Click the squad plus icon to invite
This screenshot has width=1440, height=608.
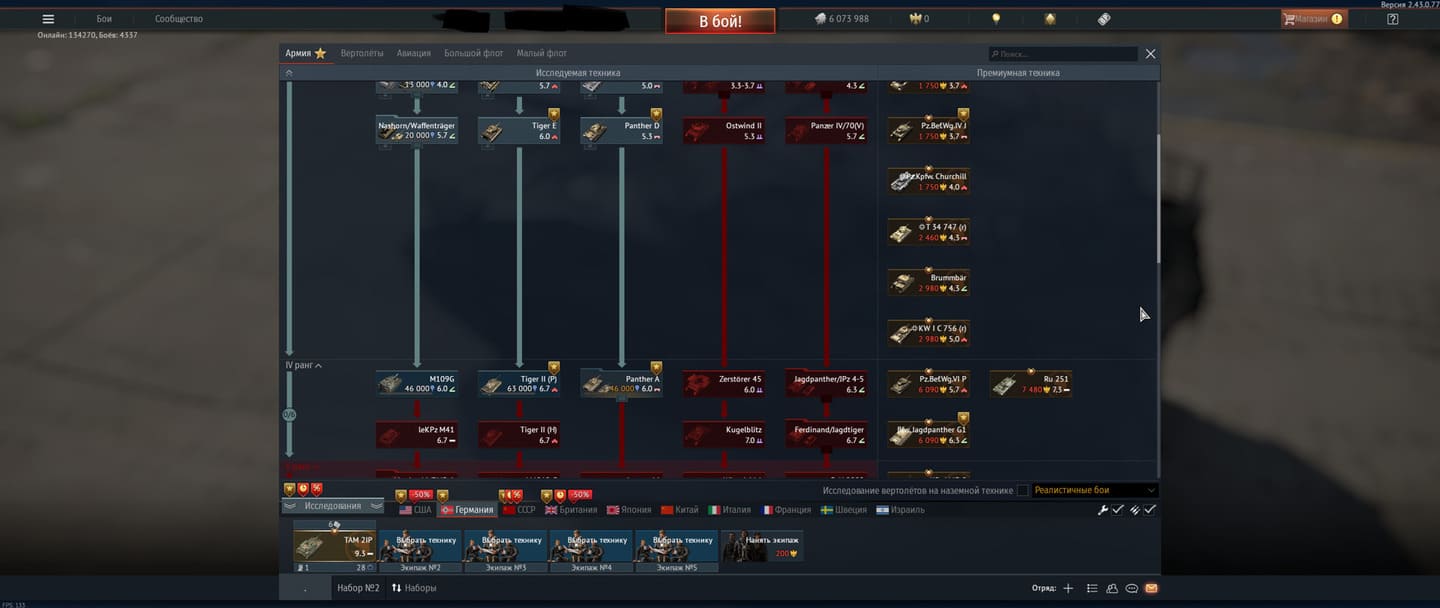click(x=1068, y=588)
